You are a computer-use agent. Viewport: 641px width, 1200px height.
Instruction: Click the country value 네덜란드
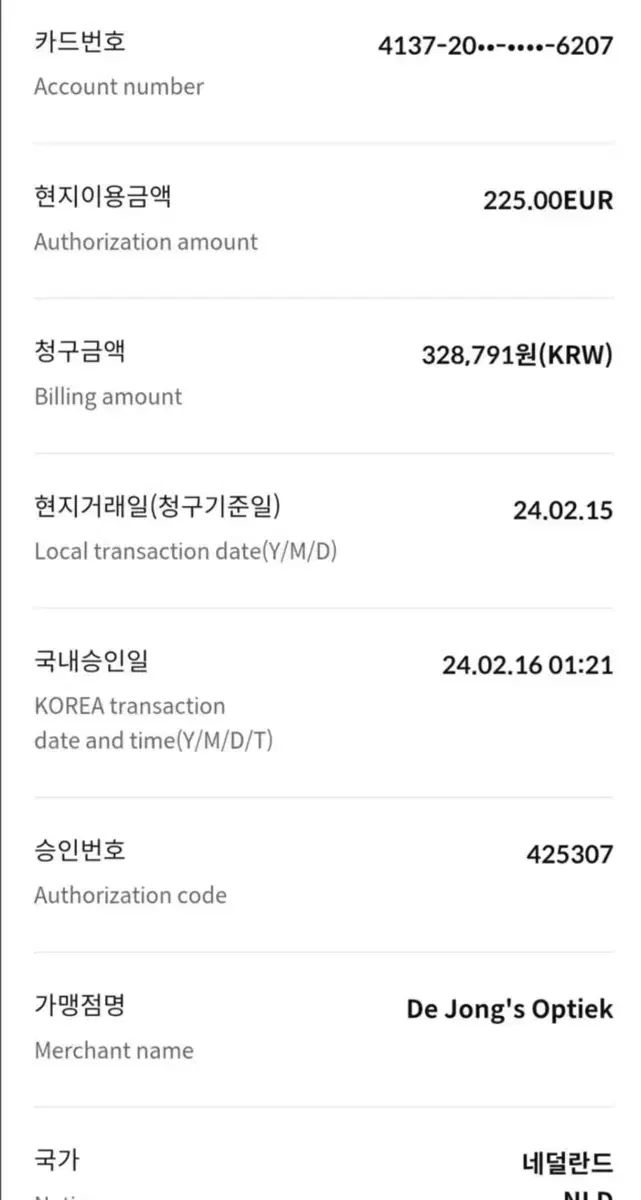[x=567, y=1164]
